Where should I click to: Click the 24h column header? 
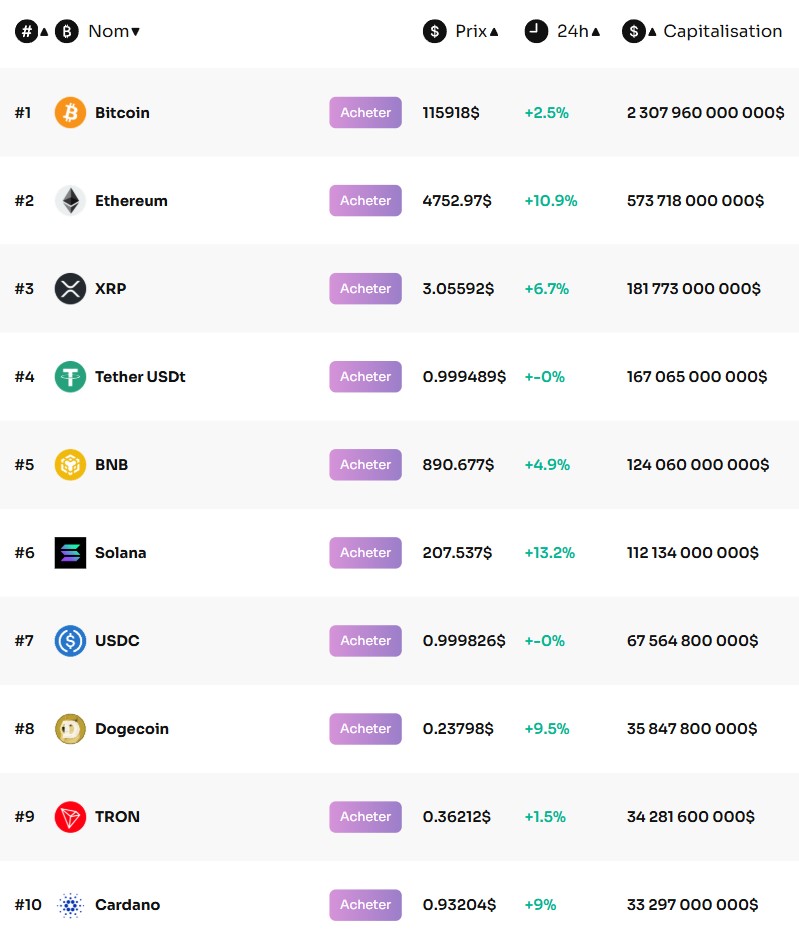572,31
